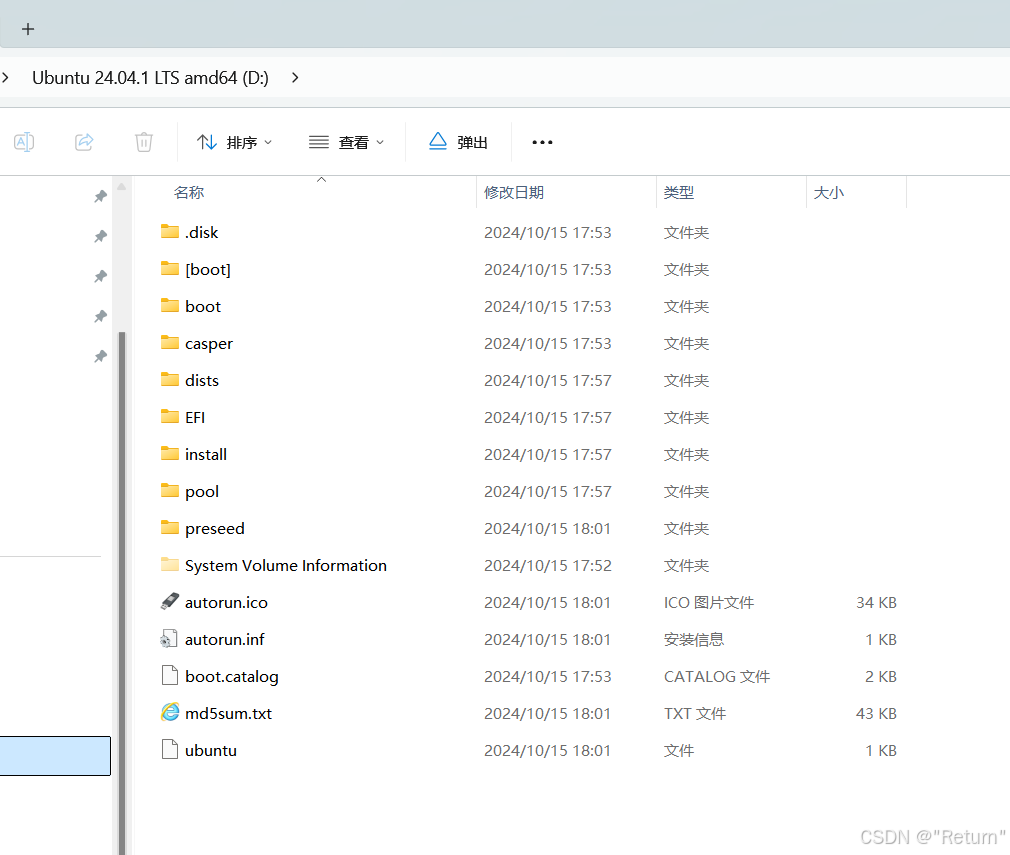Sort by 修改日期 column header
1010x855 pixels.
coord(514,192)
